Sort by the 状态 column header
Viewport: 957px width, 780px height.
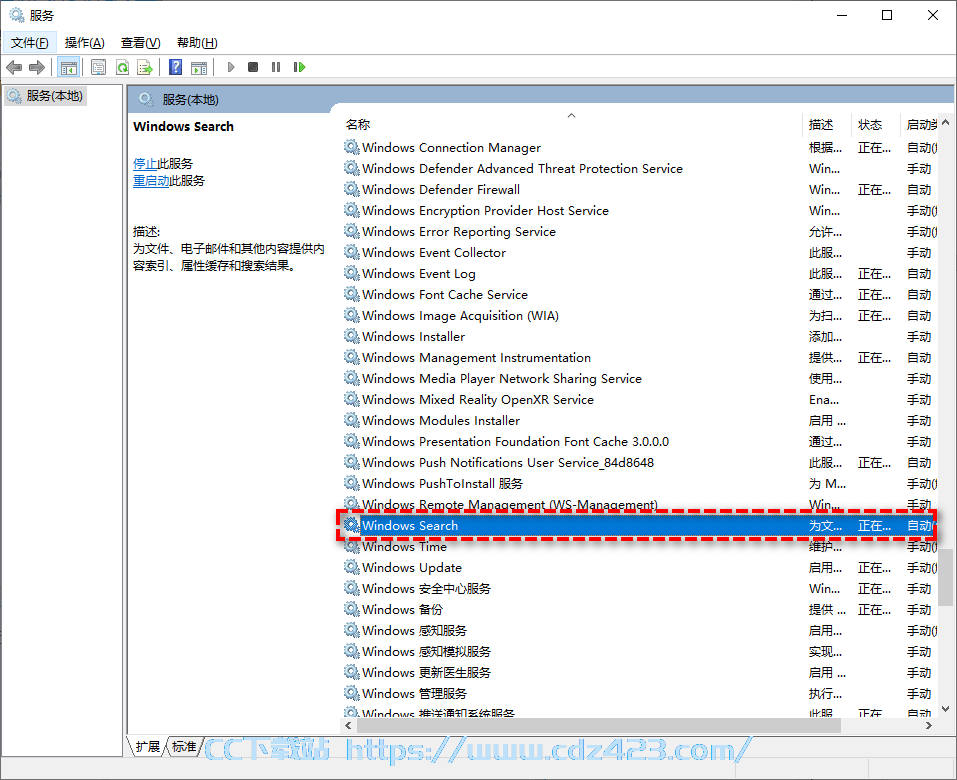pos(875,125)
